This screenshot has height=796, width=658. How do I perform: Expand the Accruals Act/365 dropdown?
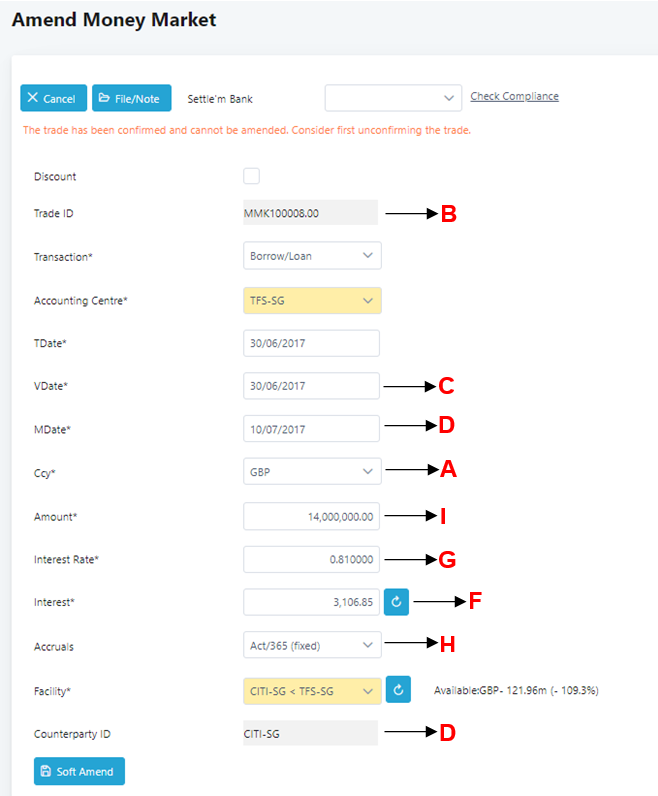point(312,646)
